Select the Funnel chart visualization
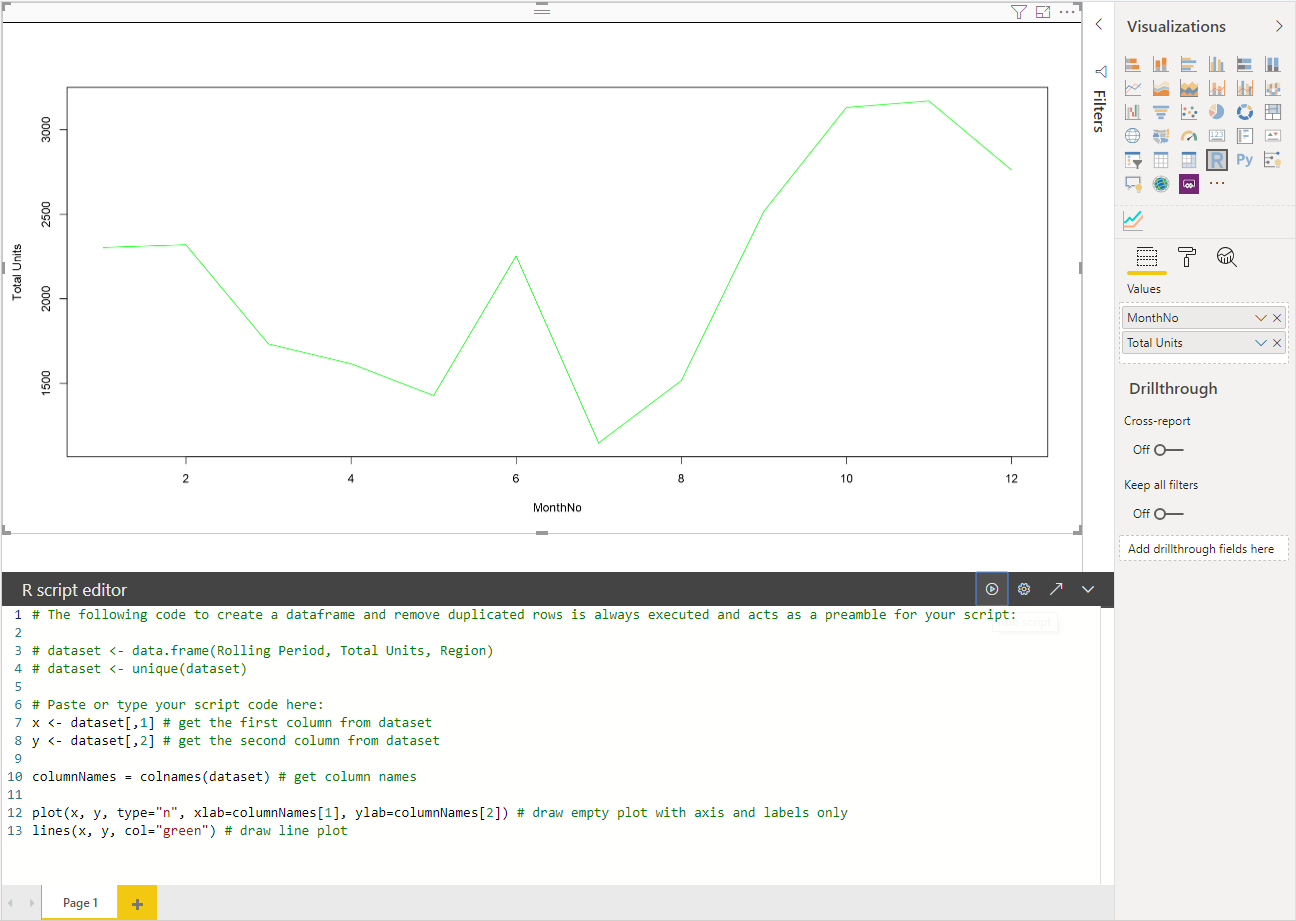This screenshot has height=921, width=1296. point(1160,112)
